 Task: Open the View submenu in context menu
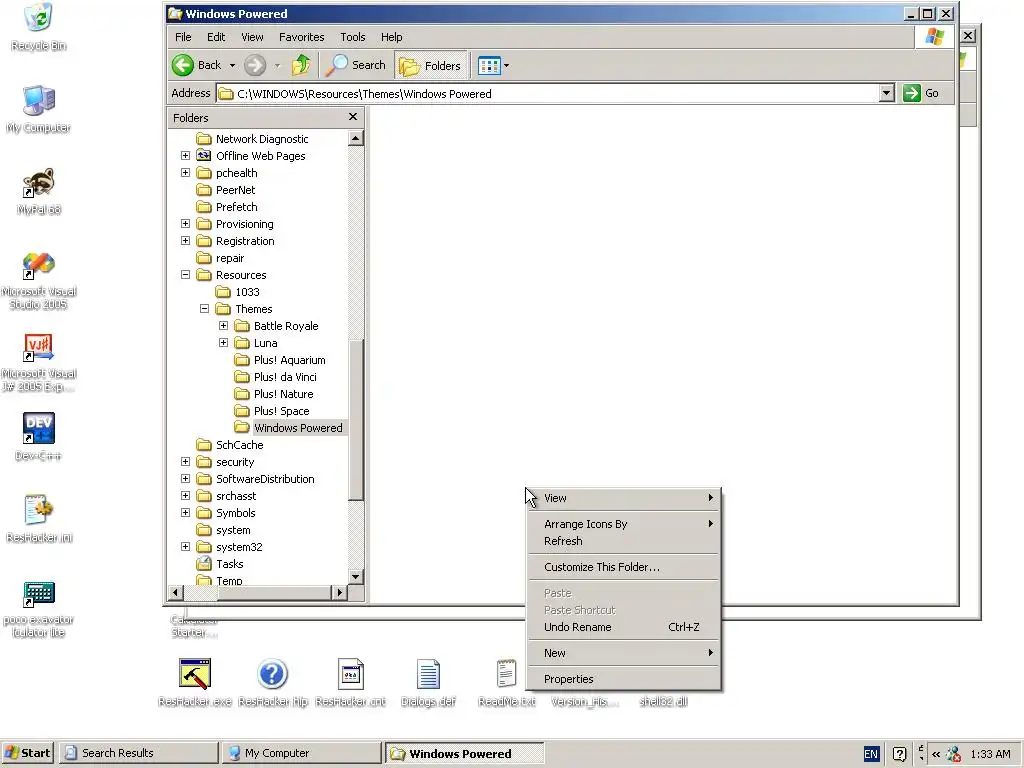(x=623, y=498)
